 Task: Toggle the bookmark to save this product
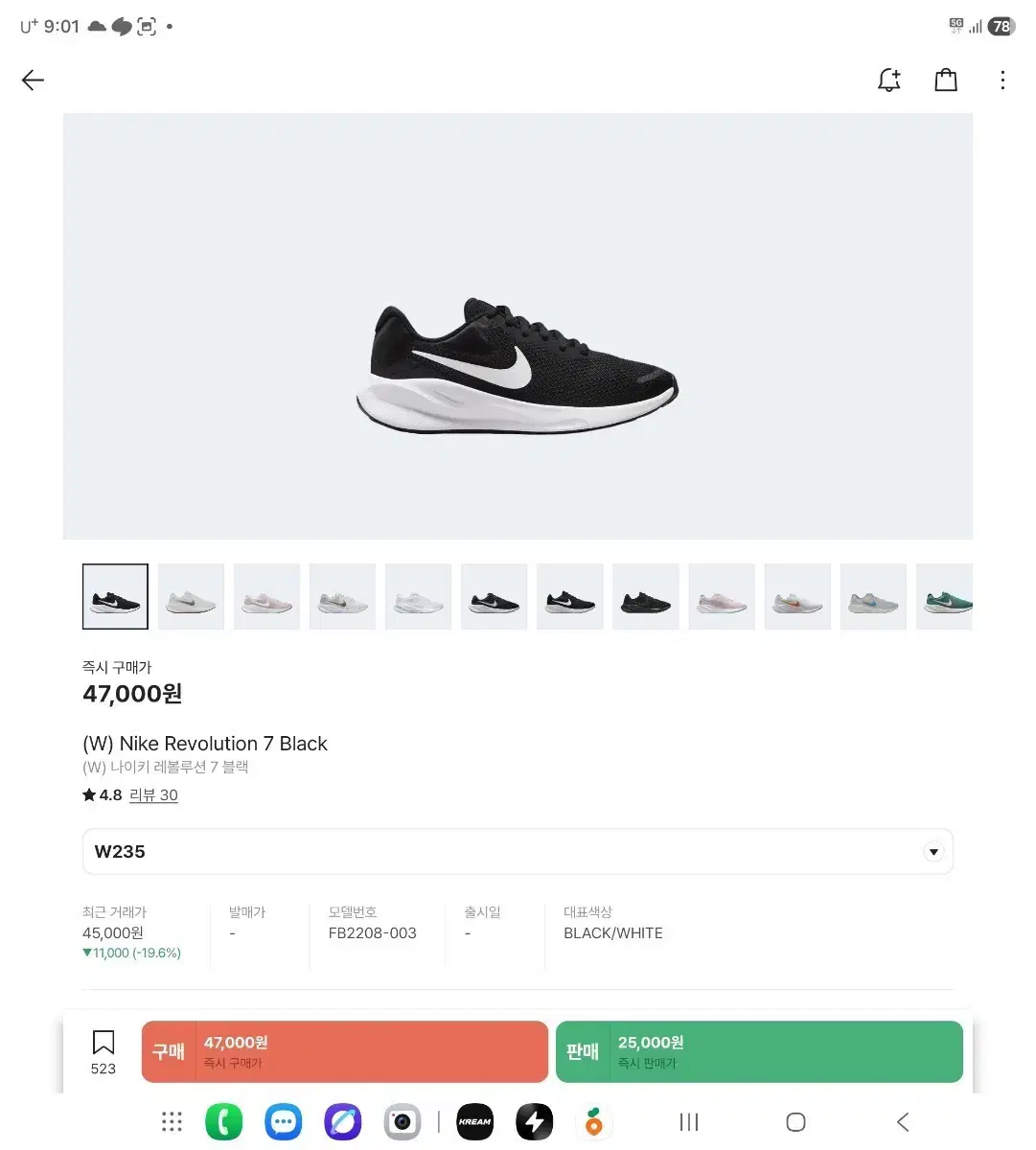(103, 1043)
